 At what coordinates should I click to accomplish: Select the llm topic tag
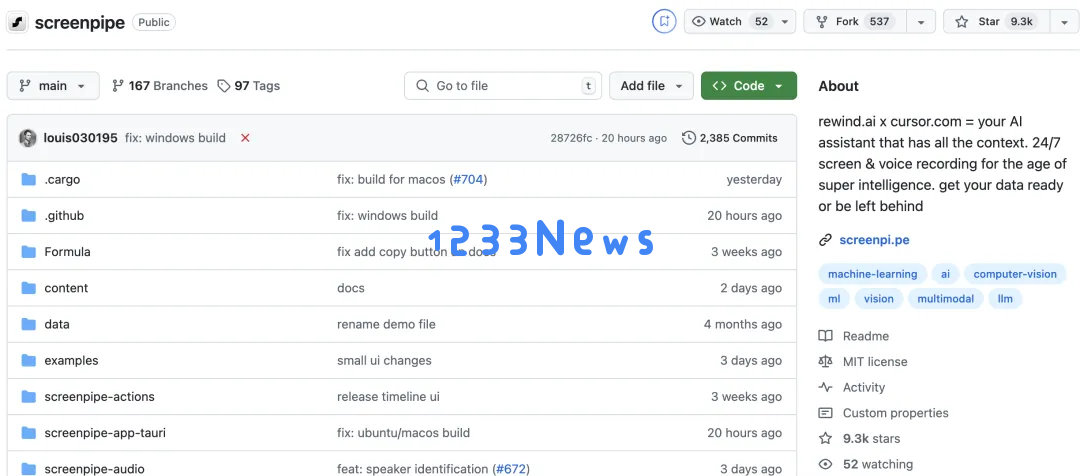click(1005, 299)
